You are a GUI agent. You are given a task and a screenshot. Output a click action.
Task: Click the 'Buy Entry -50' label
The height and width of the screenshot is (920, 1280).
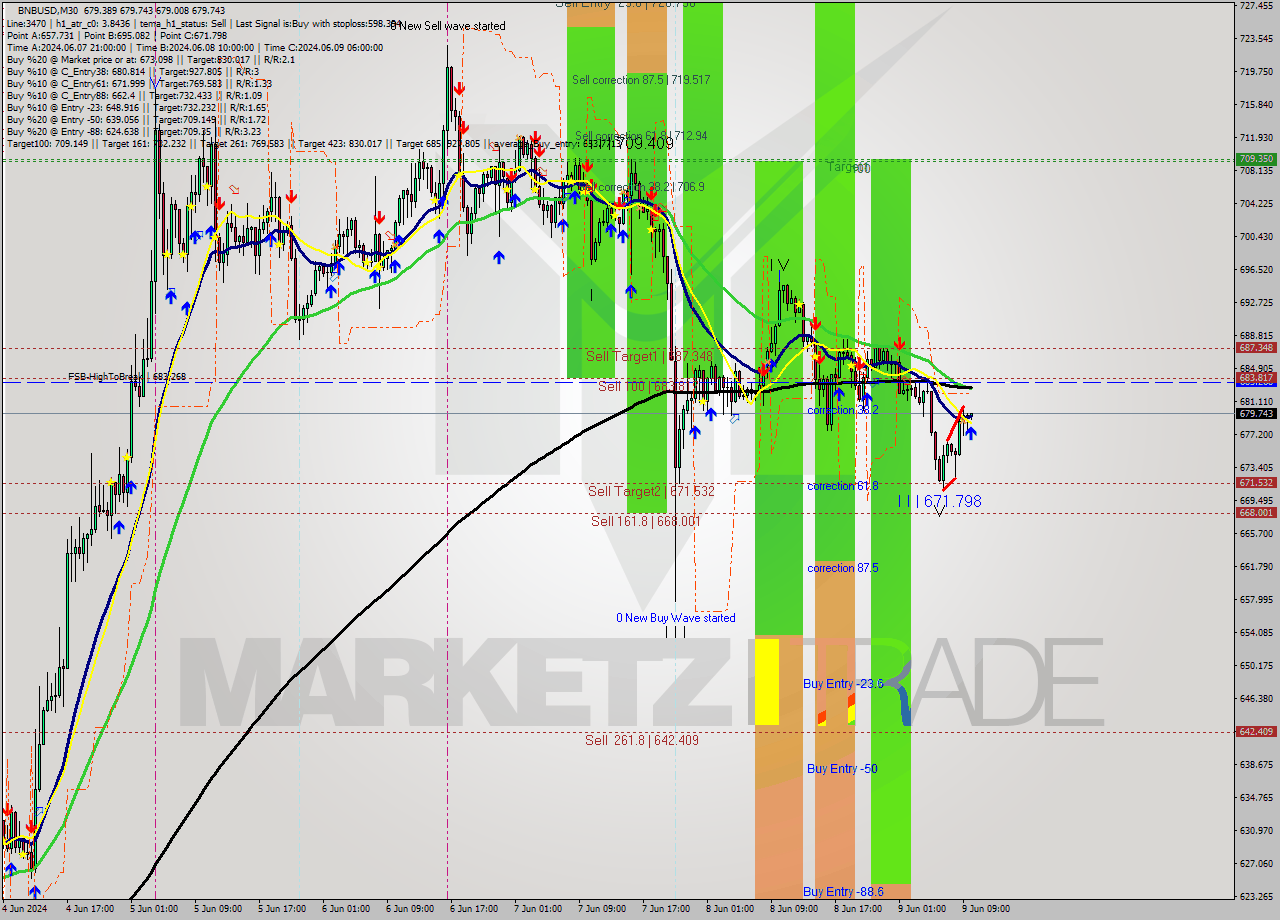(843, 768)
